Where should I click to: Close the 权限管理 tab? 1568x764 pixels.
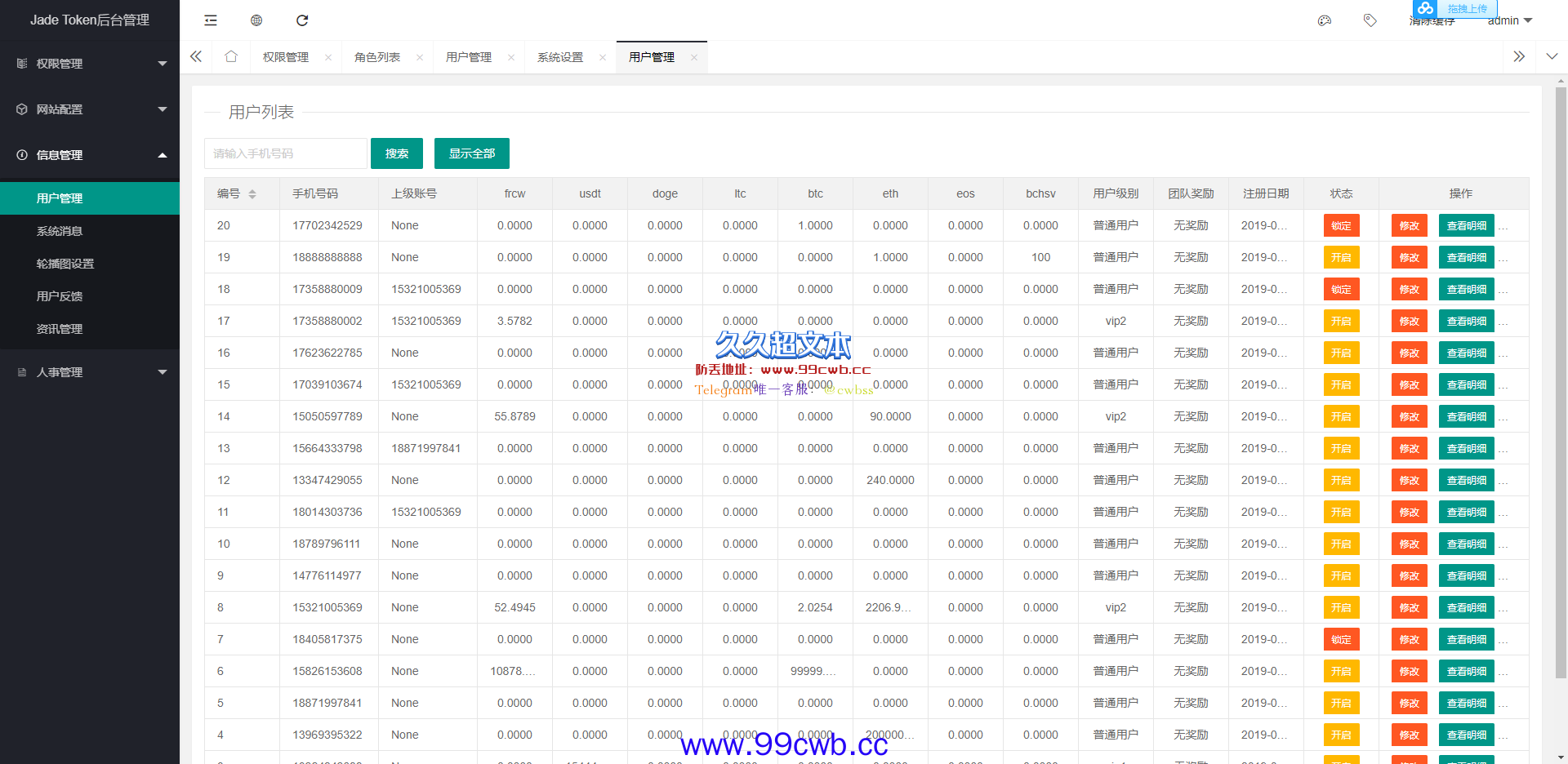(328, 57)
